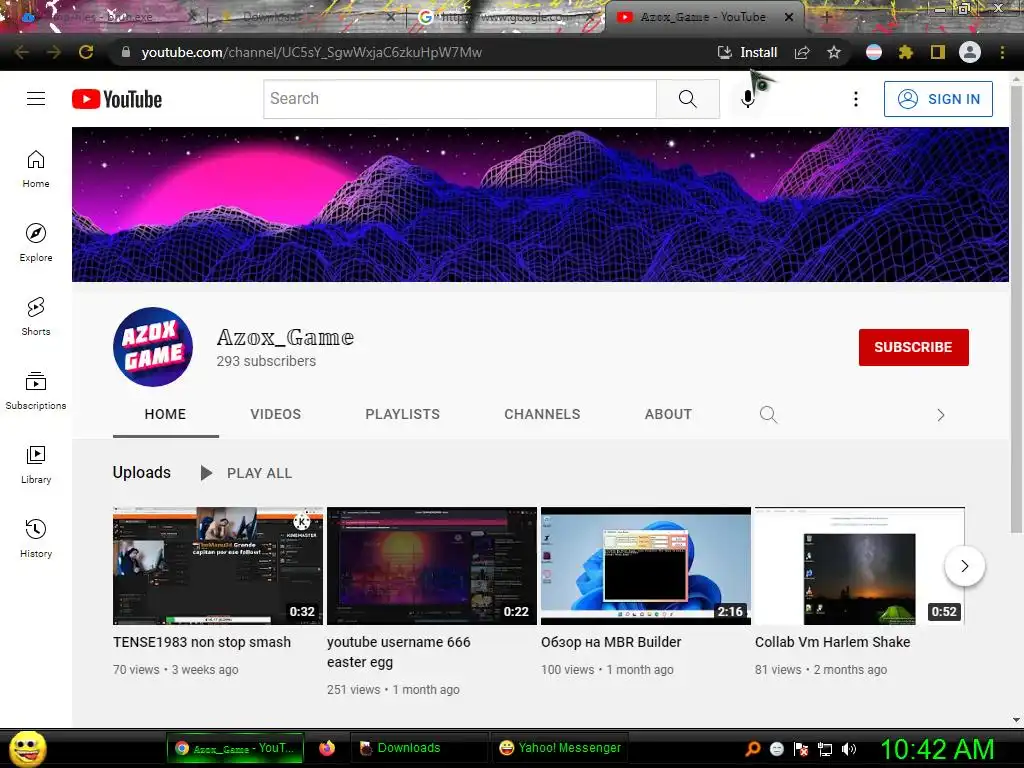Open 'Обзор на MBR Builder' video title

click(611, 642)
